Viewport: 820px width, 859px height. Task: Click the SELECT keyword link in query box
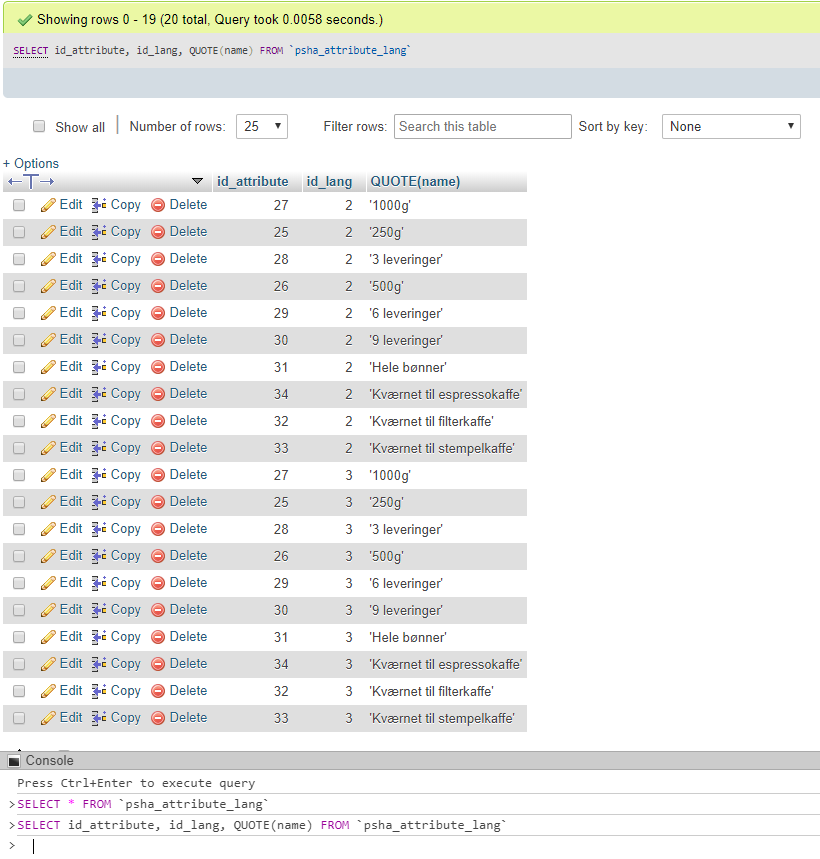coord(31,50)
